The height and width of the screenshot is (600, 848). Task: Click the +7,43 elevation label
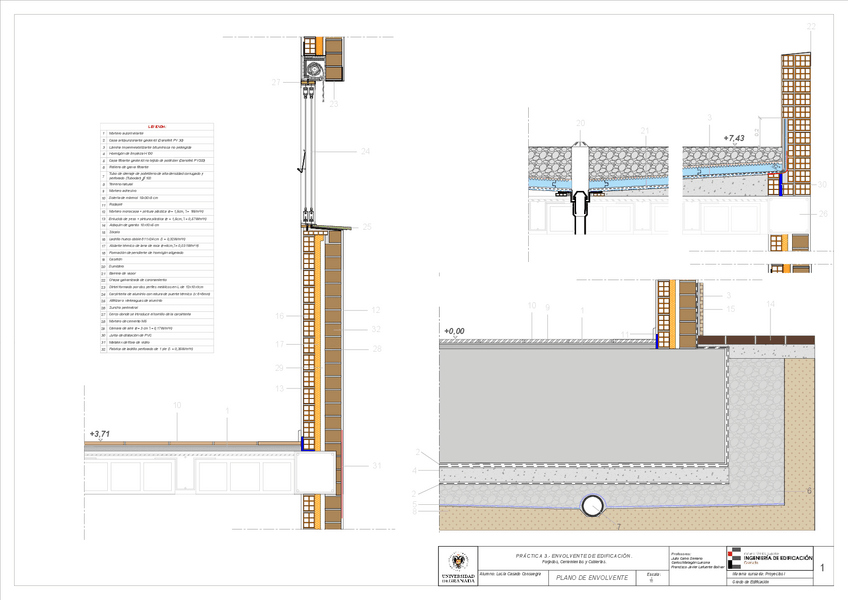coord(734,138)
